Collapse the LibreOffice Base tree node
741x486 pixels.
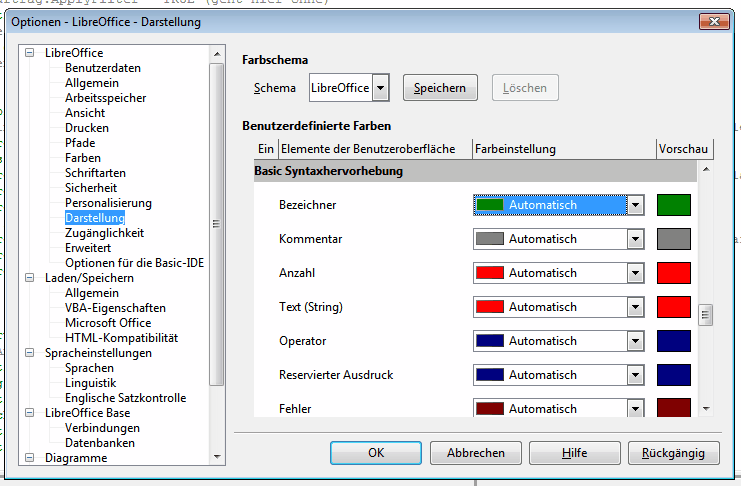pyautogui.click(x=30, y=413)
